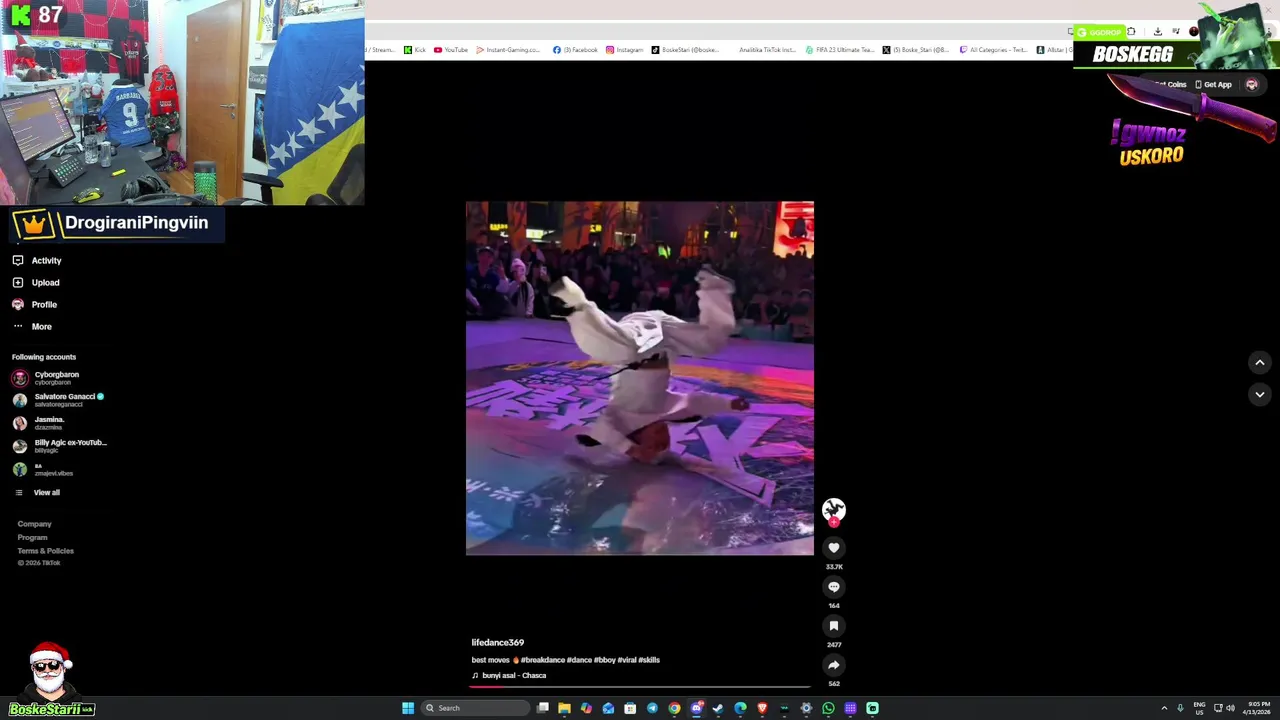The height and width of the screenshot is (720, 1280).
Task: Click the breakdance video player
Action: pyautogui.click(x=640, y=378)
